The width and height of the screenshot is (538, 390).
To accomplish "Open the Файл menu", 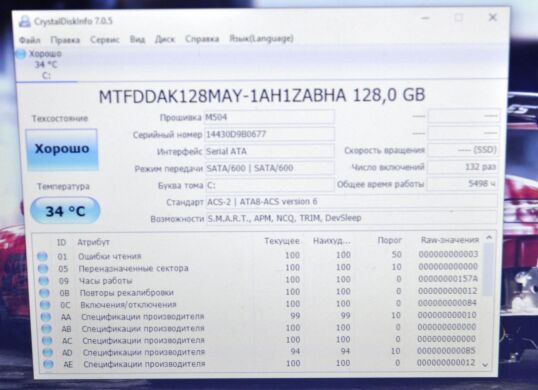I will point(30,40).
